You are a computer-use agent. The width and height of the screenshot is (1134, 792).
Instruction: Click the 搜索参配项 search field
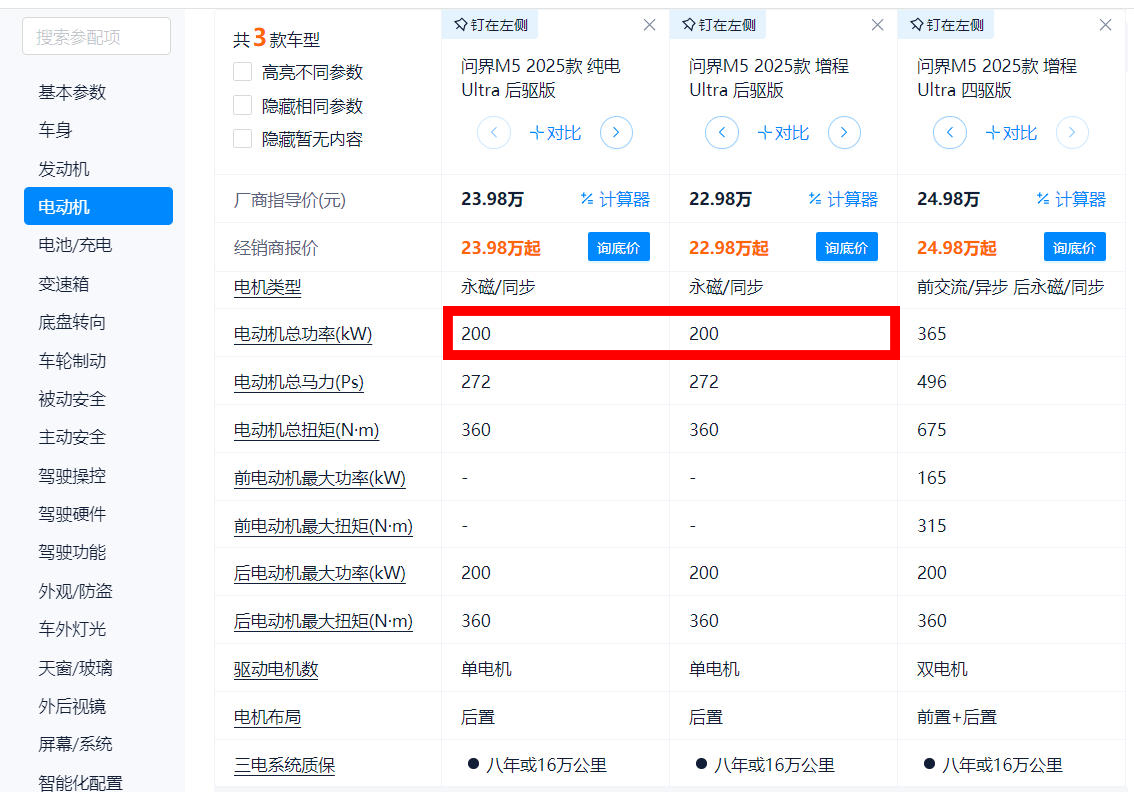pyautogui.click(x=96, y=36)
